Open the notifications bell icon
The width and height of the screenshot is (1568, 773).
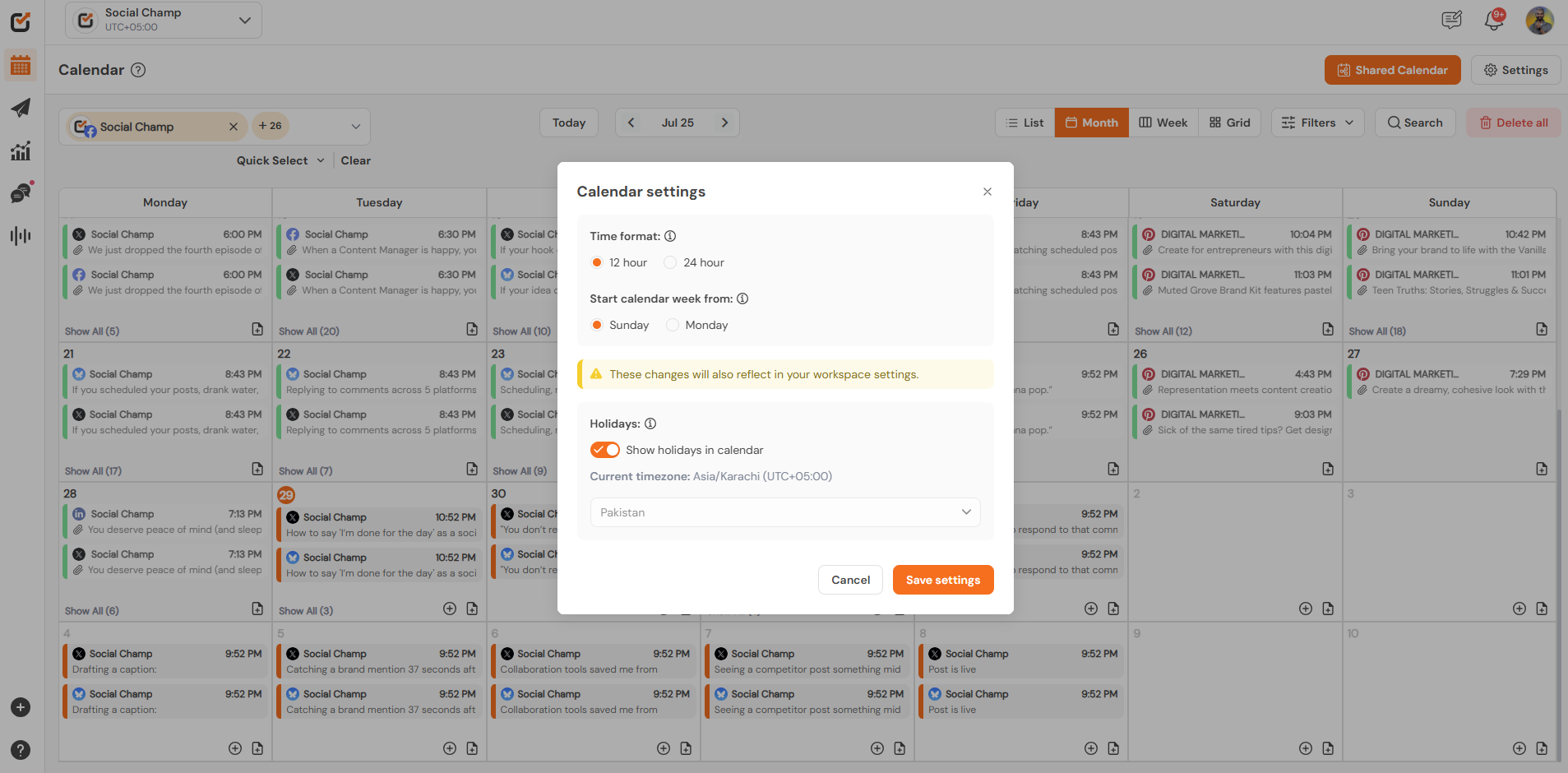[x=1494, y=20]
